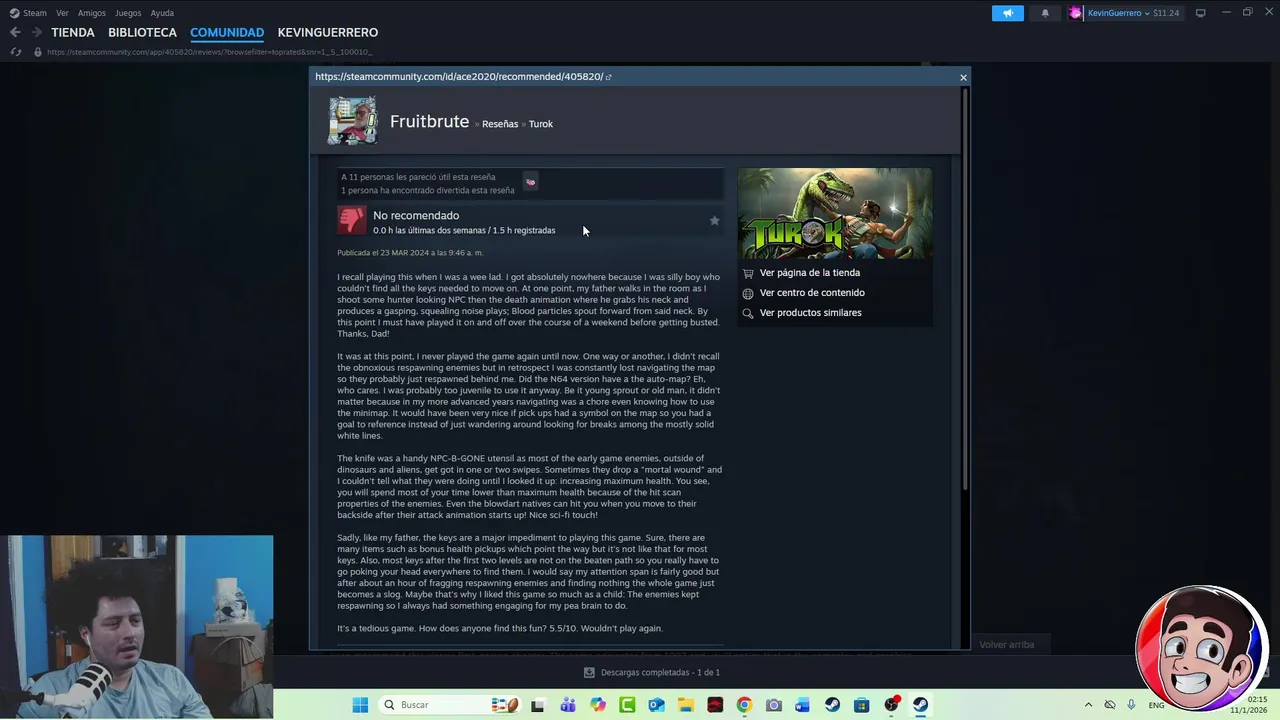Viewport: 1280px width, 720px height.
Task: Open the Reseñas breadcrumb link
Action: pyautogui.click(x=500, y=124)
